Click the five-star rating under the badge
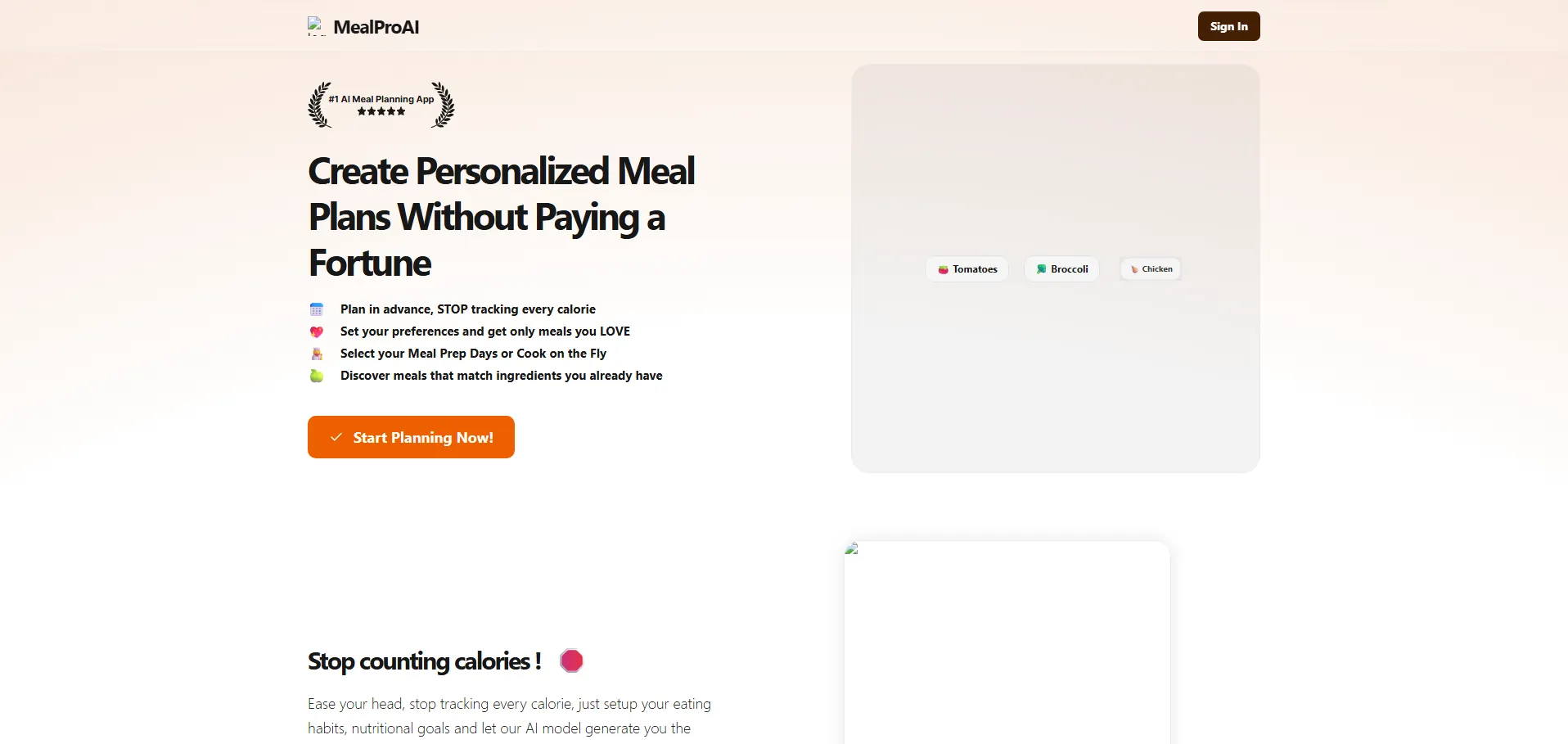The width and height of the screenshot is (1568, 744). [381, 112]
